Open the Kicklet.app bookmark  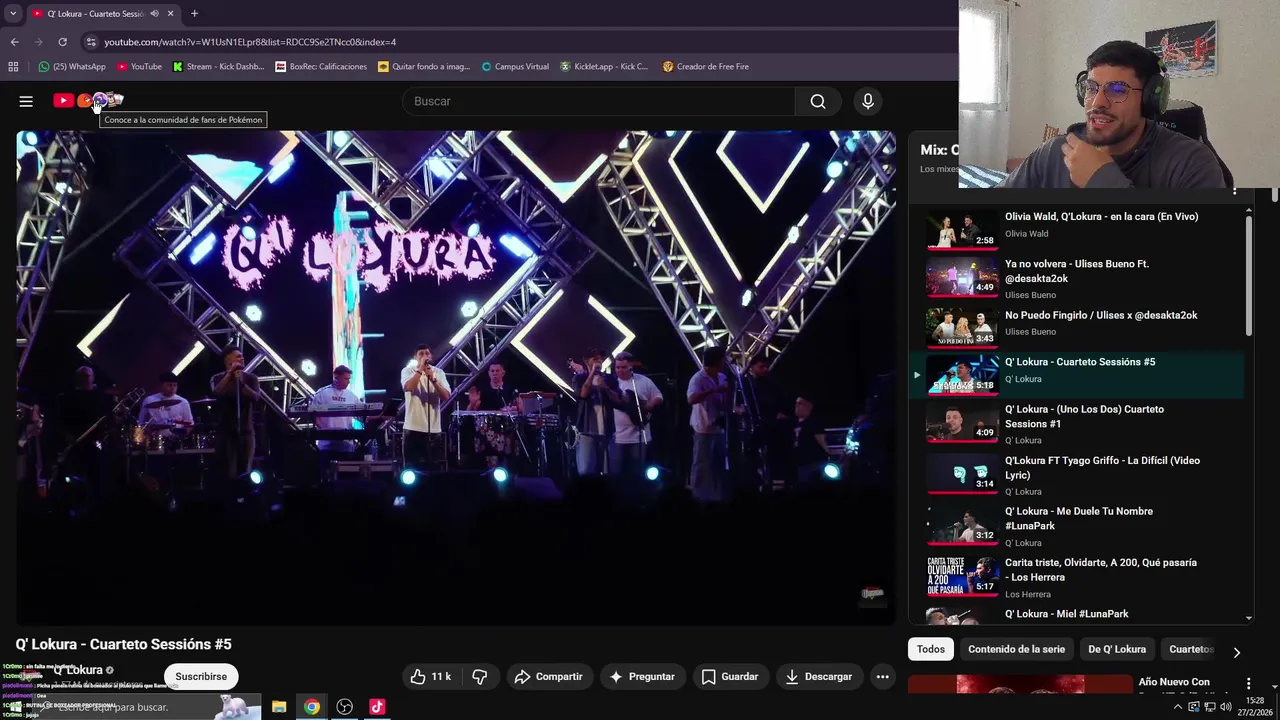603,66
